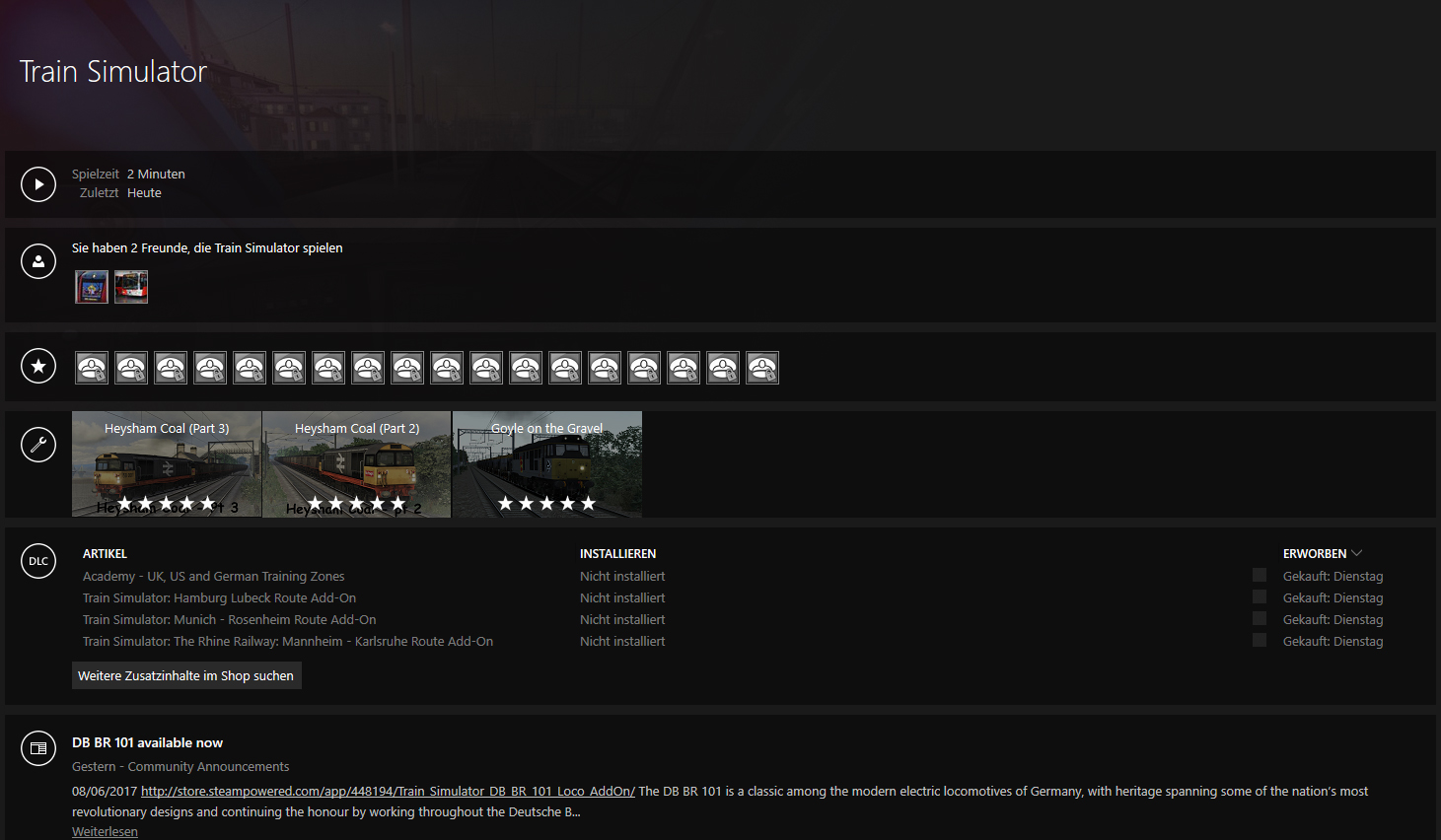Open the Heysham Coal (Part 3) workshop item
Image resolution: width=1441 pixels, height=840 pixels.
(x=167, y=464)
